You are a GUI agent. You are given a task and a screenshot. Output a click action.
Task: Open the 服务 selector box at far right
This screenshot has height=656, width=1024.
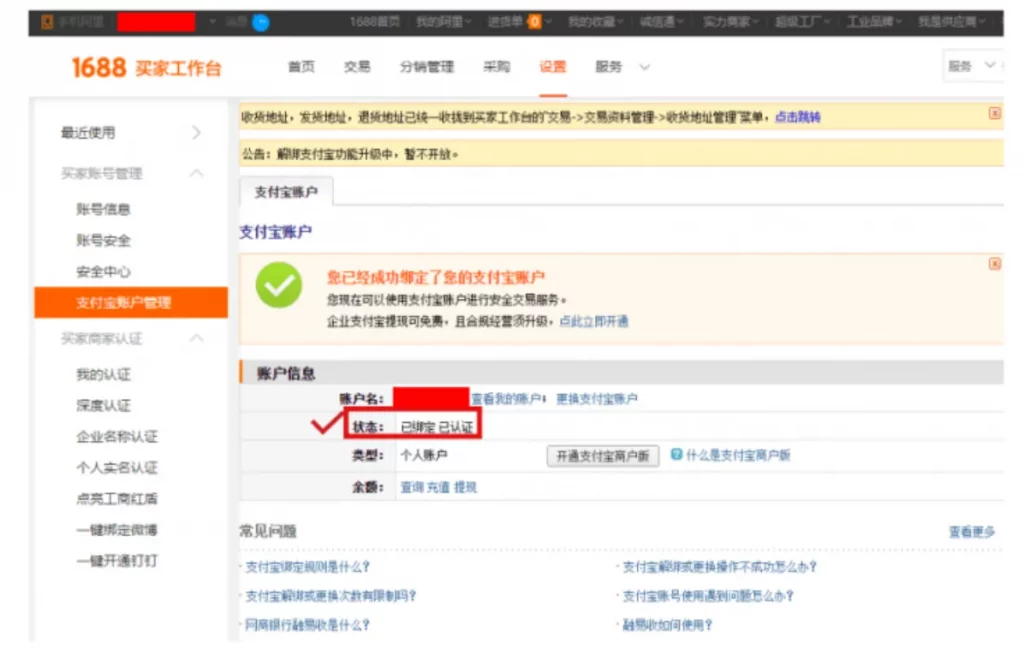(972, 65)
